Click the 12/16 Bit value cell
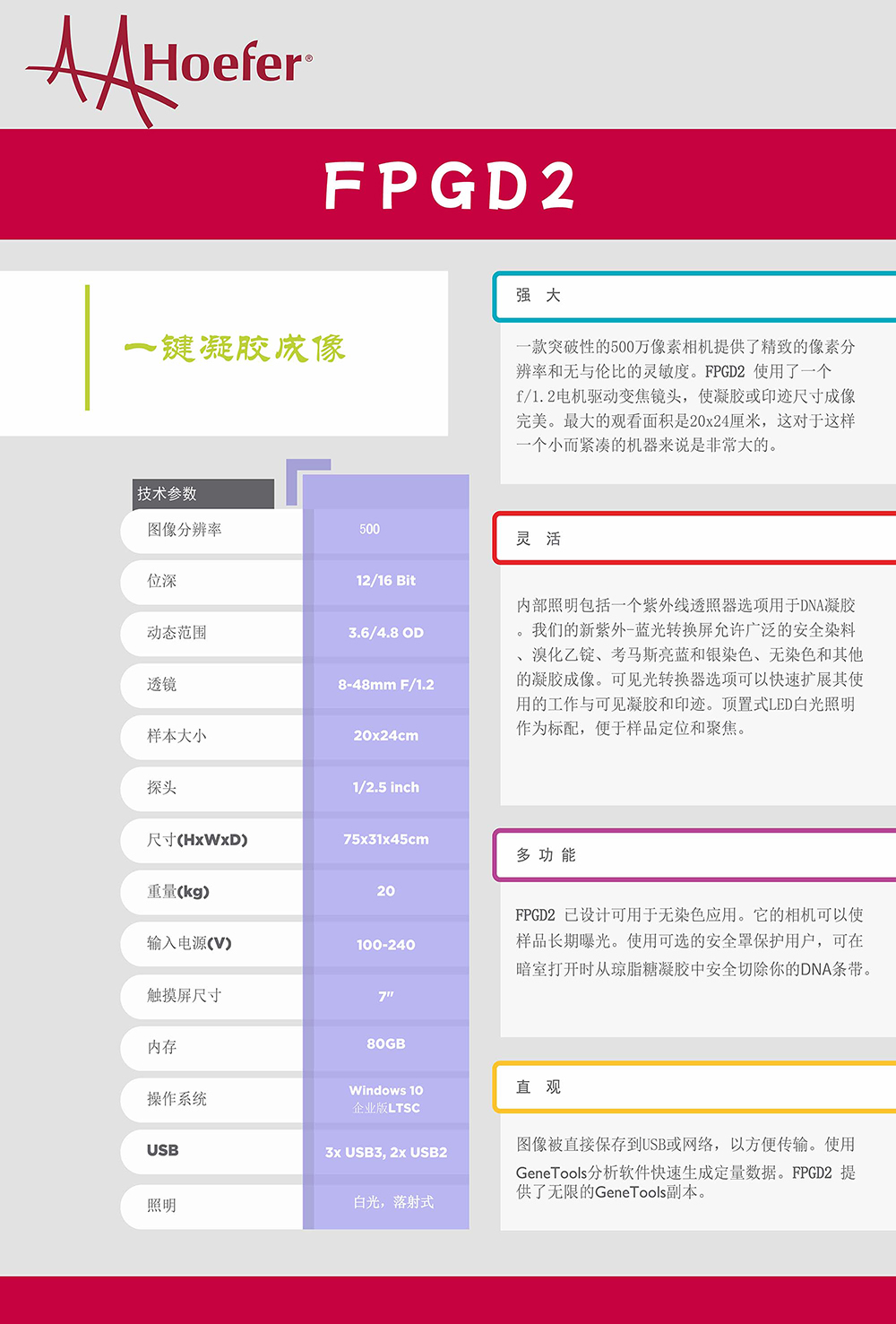896x1324 pixels. coord(385,581)
